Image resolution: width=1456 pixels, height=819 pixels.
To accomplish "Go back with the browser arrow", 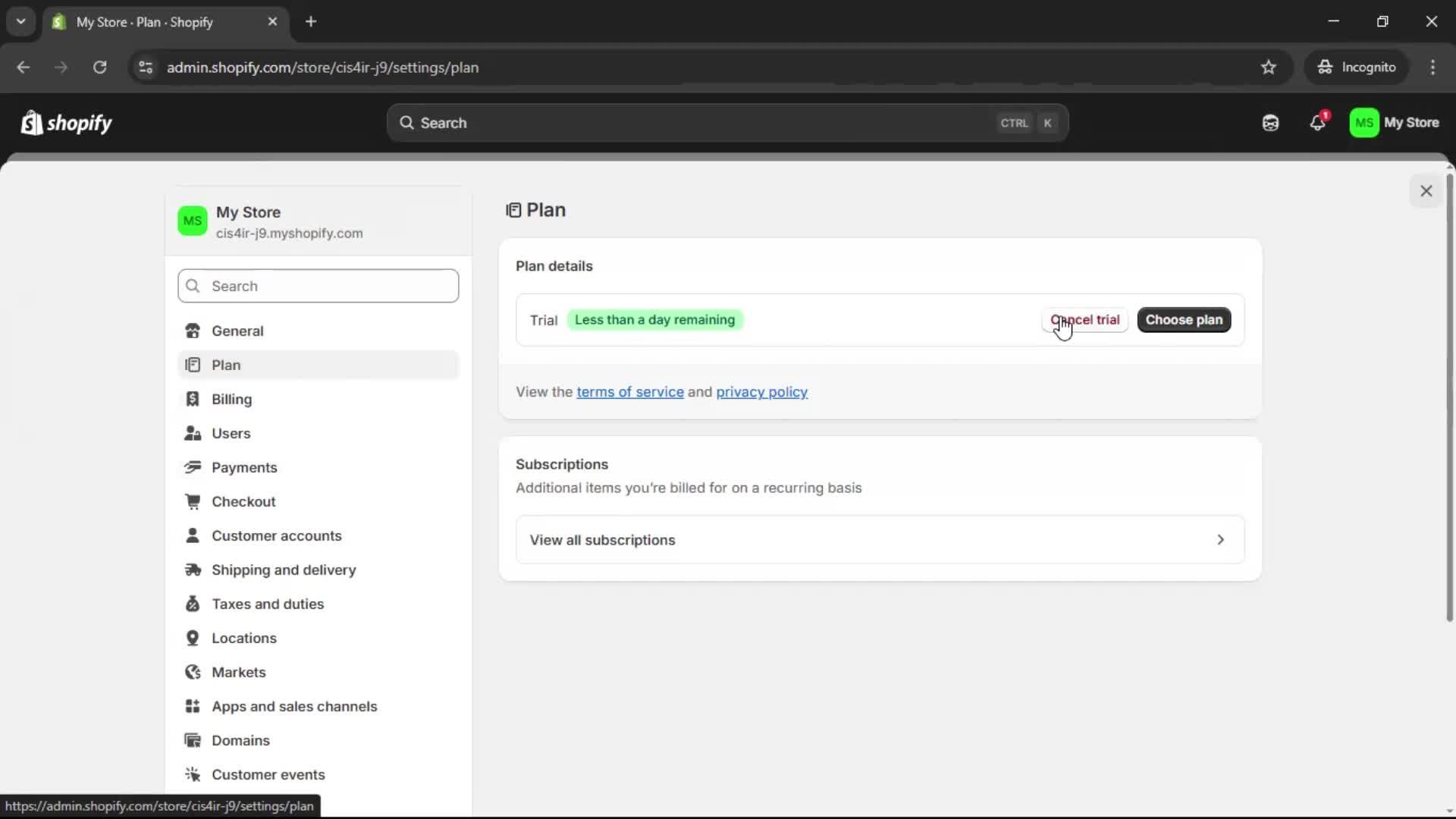I will 24,67.
